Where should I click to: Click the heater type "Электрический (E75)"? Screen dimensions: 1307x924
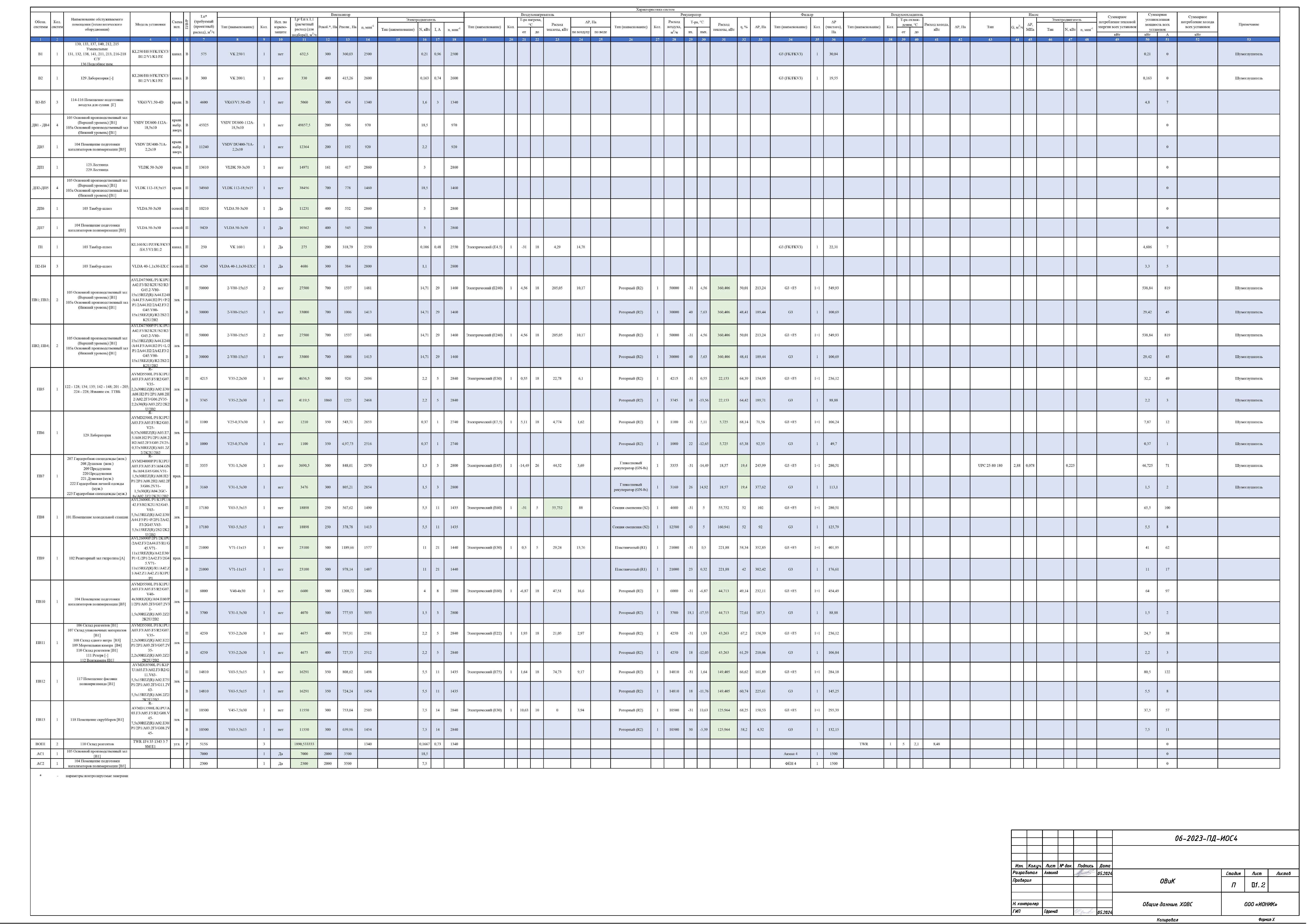tap(484, 672)
